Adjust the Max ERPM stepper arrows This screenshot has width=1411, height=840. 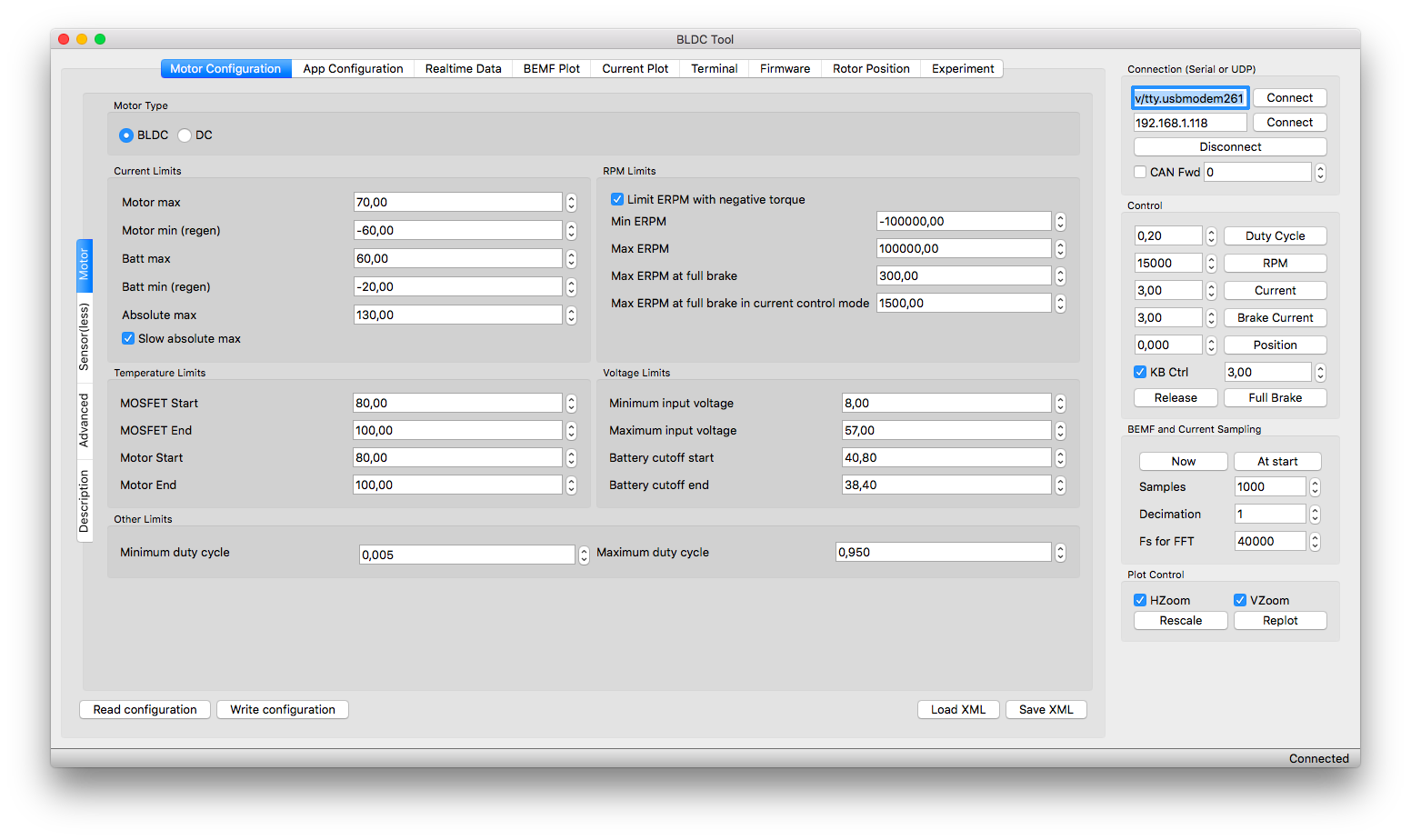[x=1060, y=249]
